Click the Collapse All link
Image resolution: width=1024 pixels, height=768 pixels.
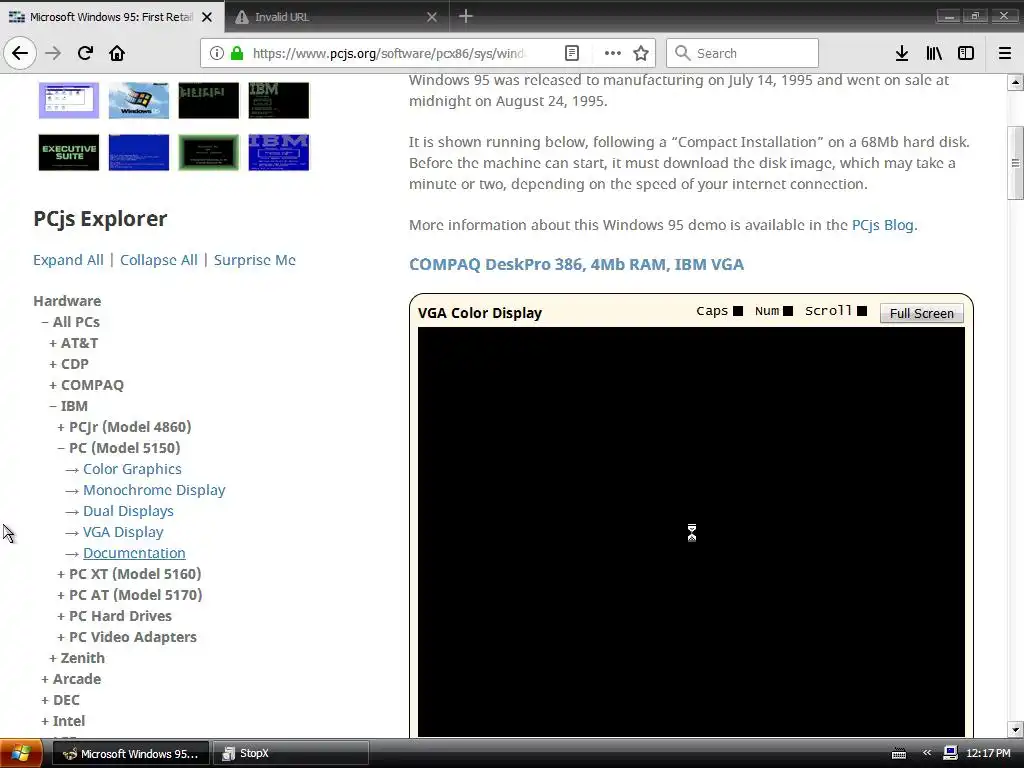[x=159, y=260]
